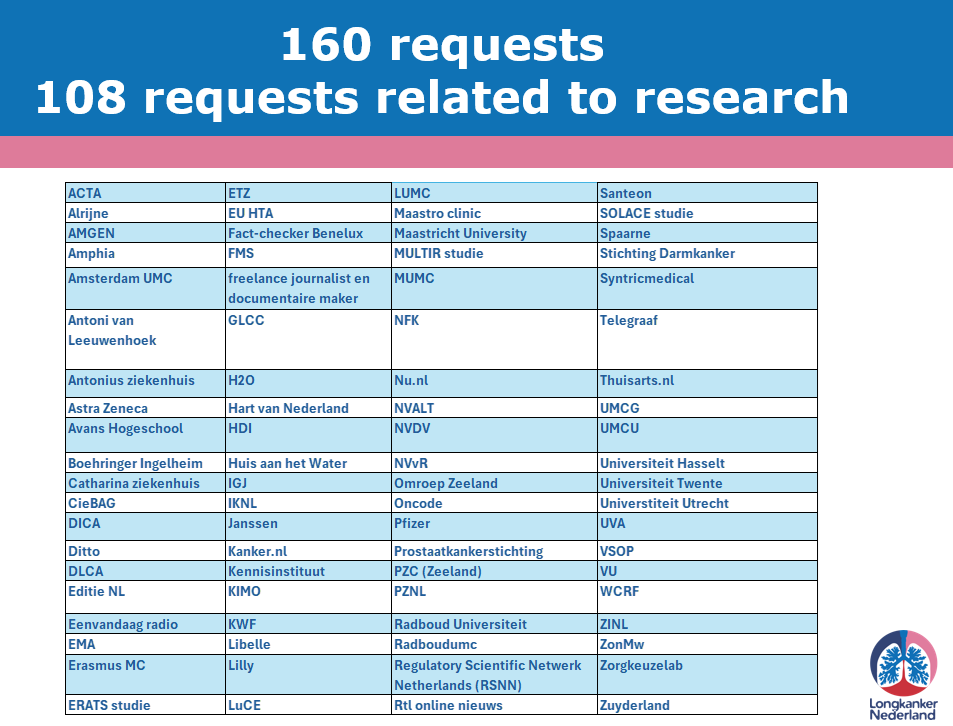Select the Alrijne cell
Viewport: 953px width, 726px height.
(x=145, y=213)
